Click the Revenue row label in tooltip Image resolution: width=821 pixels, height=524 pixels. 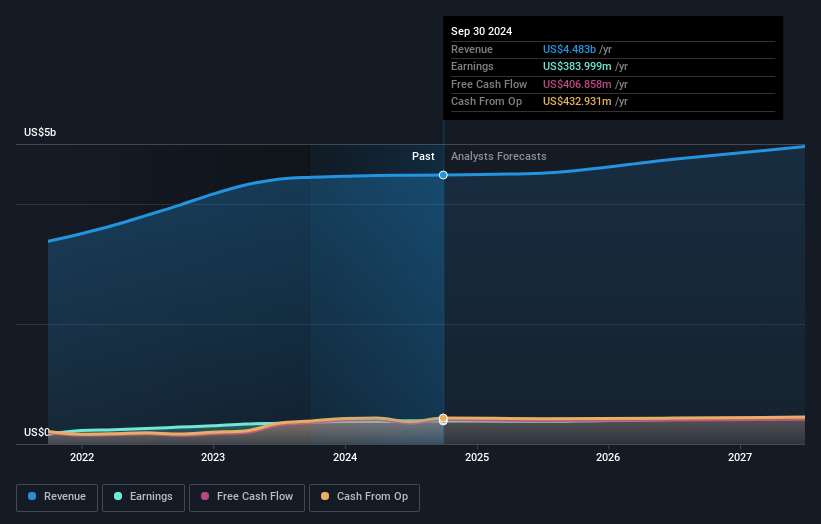[472, 49]
